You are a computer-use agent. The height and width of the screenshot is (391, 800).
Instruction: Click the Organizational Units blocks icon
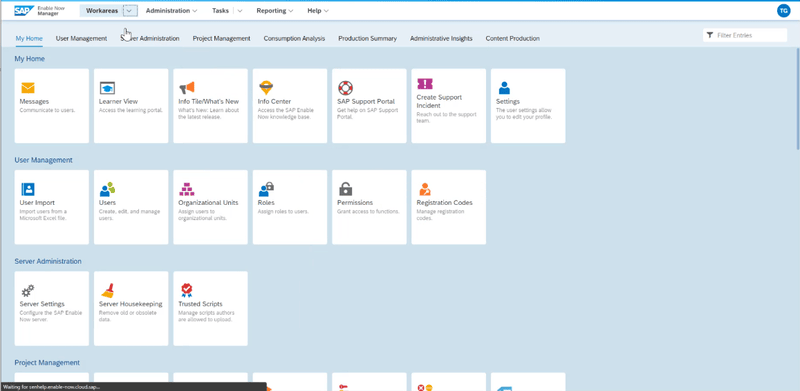pyautogui.click(x=187, y=189)
